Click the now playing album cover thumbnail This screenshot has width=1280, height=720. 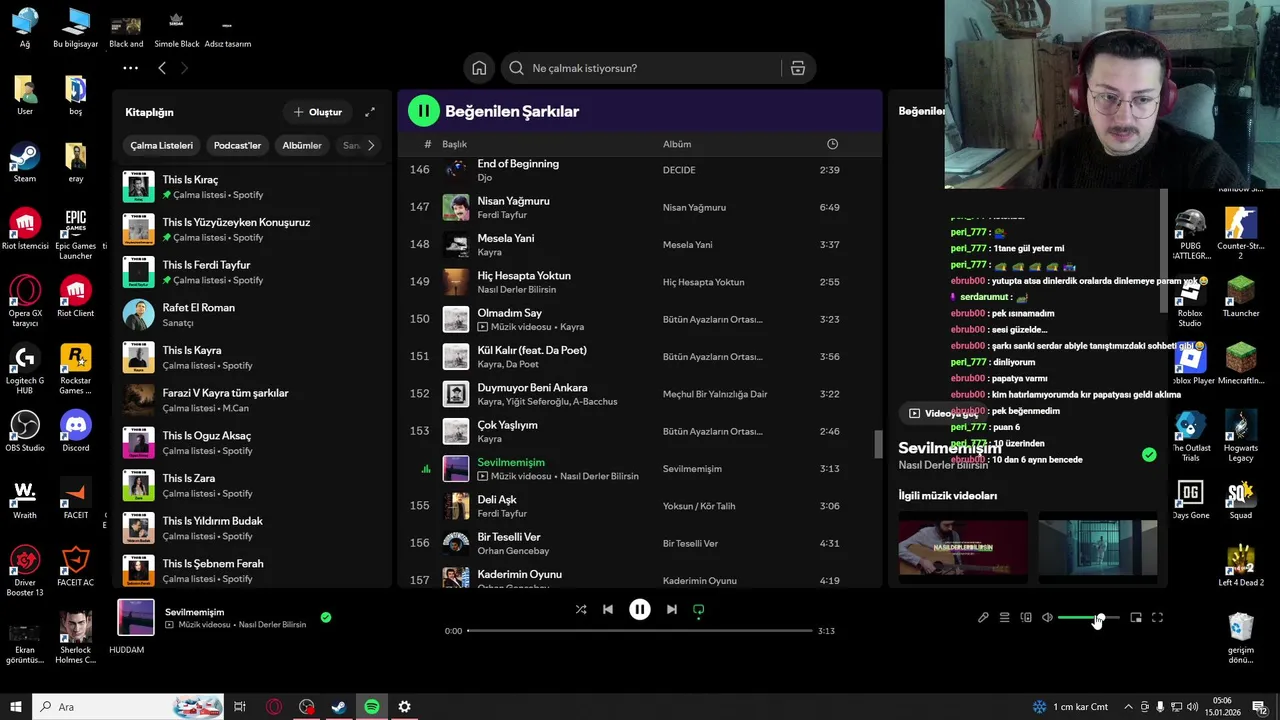point(136,617)
